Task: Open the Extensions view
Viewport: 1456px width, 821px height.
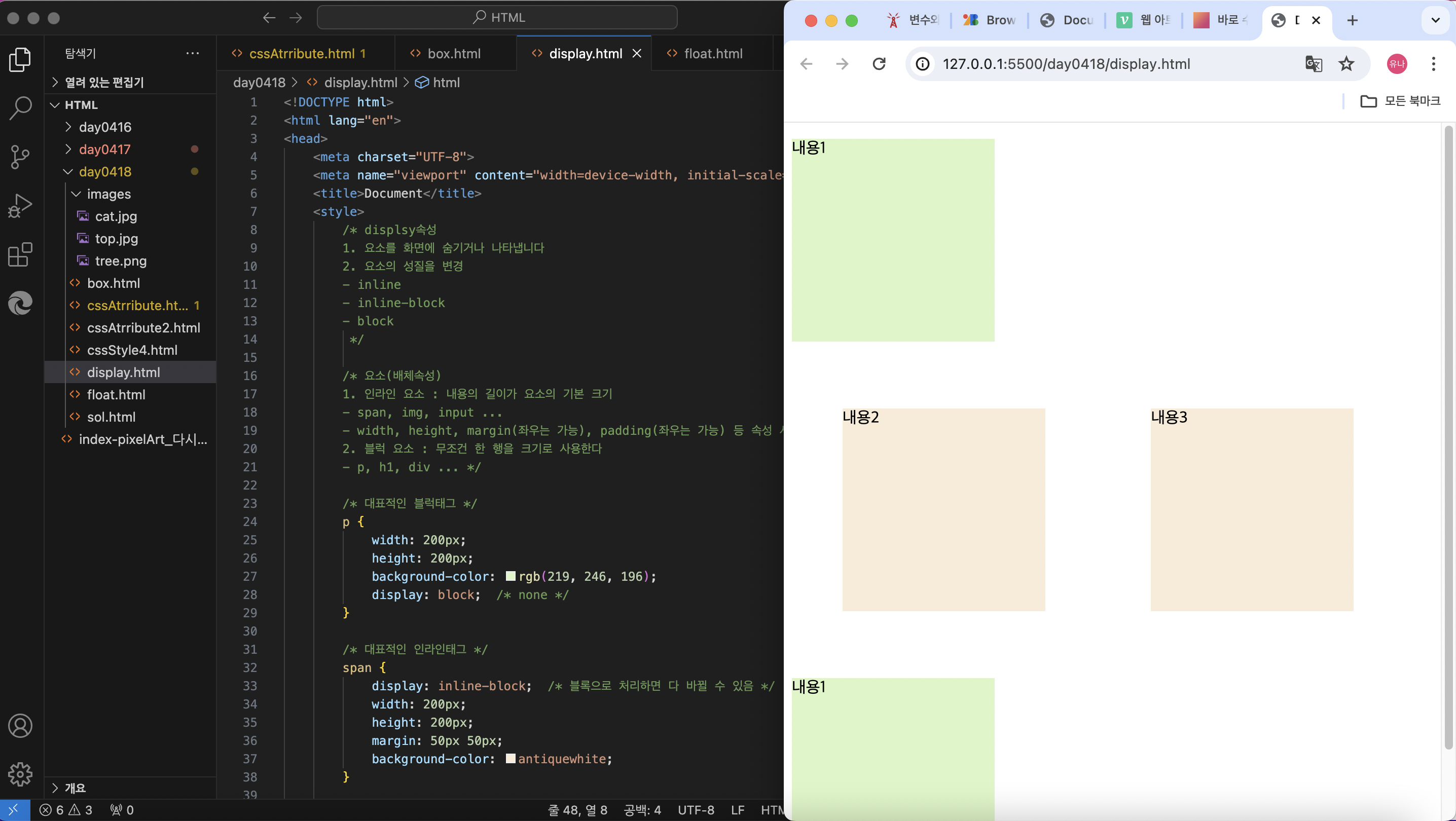Action: tap(20, 255)
